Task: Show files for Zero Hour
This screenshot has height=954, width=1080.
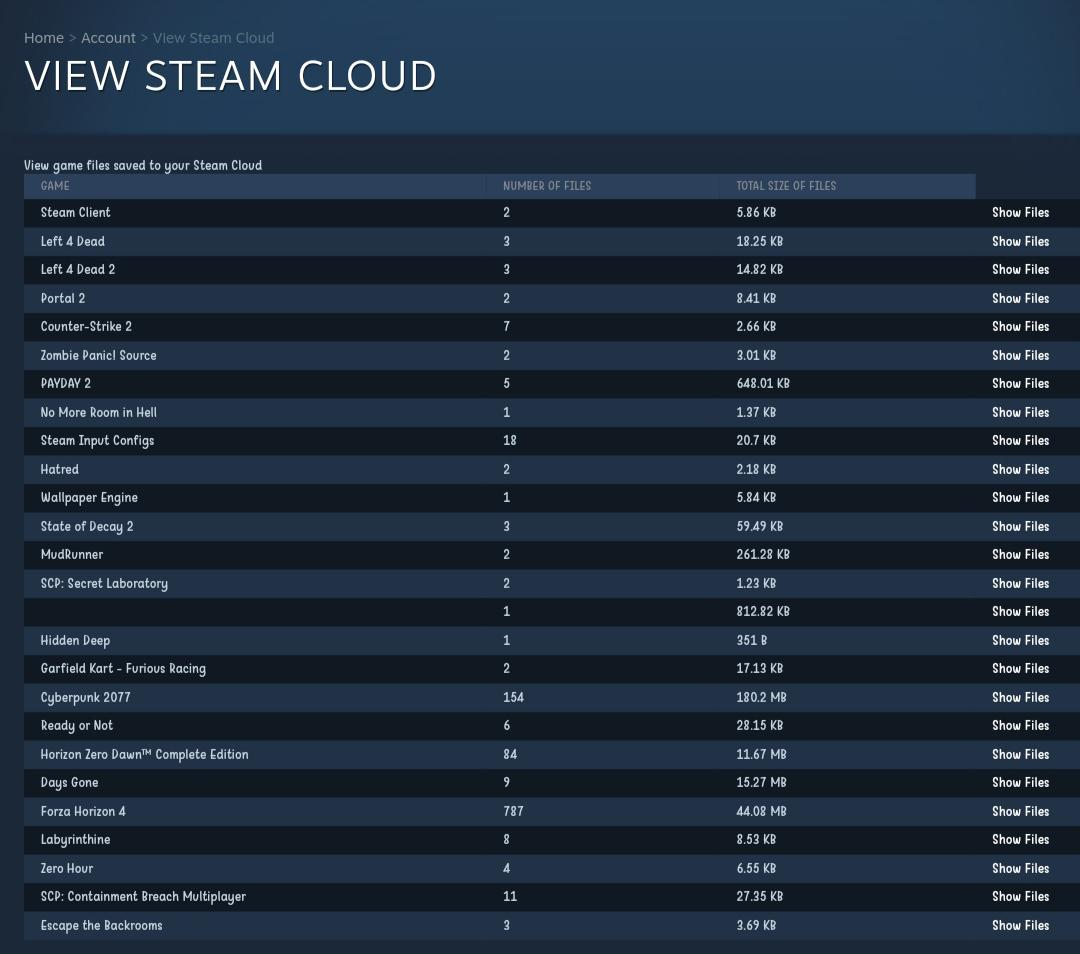Action: click(x=1020, y=869)
